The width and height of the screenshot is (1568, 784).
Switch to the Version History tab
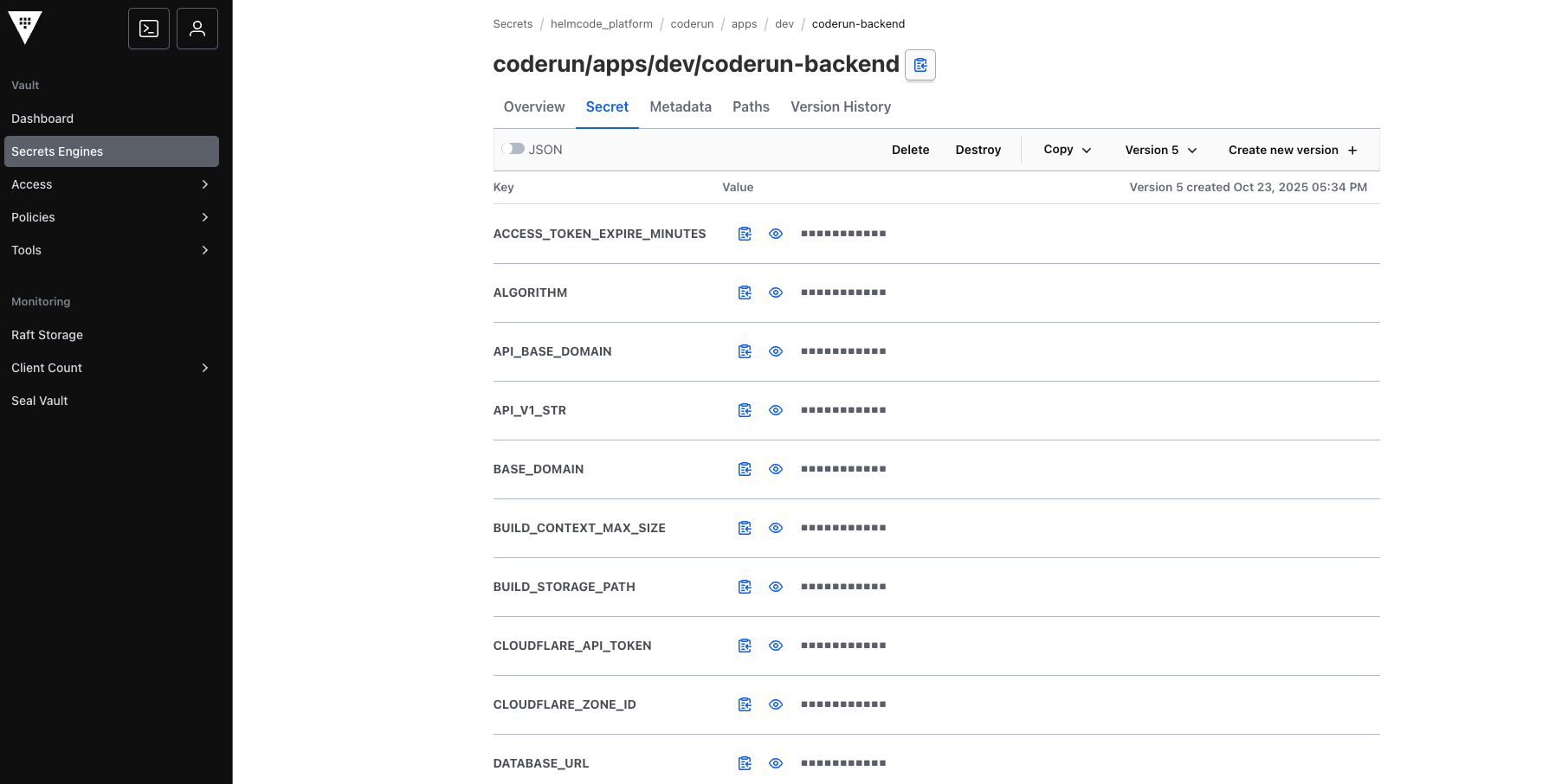(x=840, y=106)
